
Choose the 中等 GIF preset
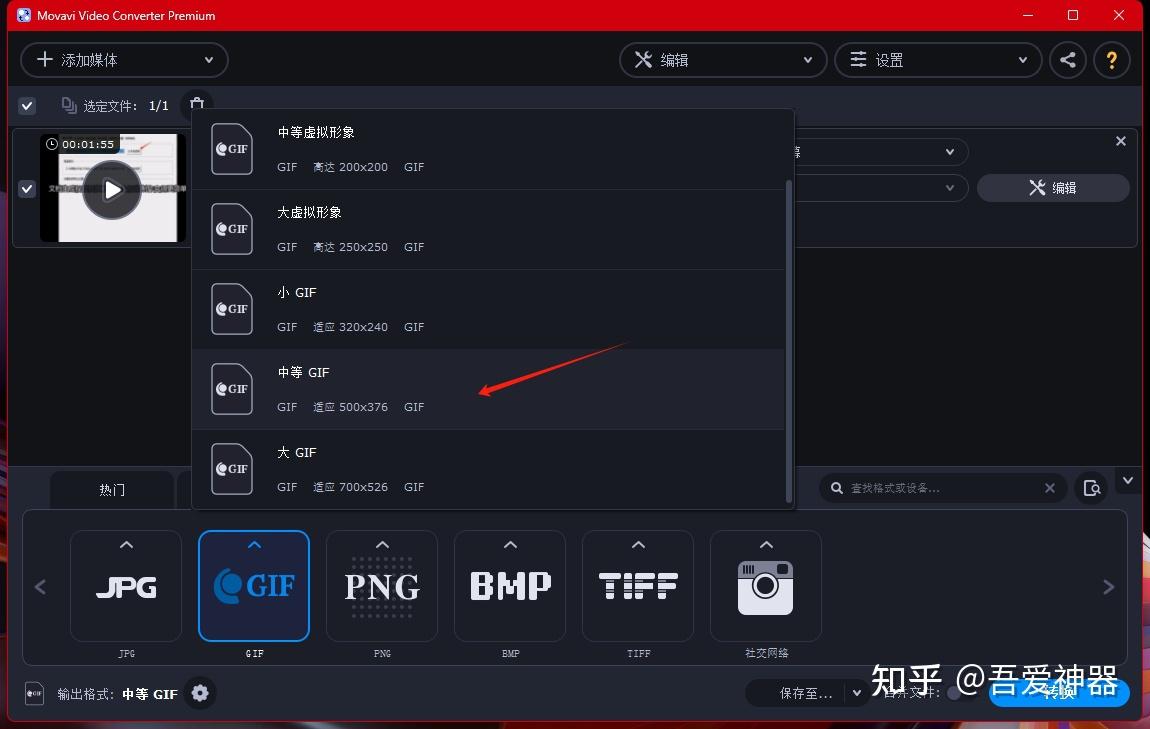click(x=488, y=389)
